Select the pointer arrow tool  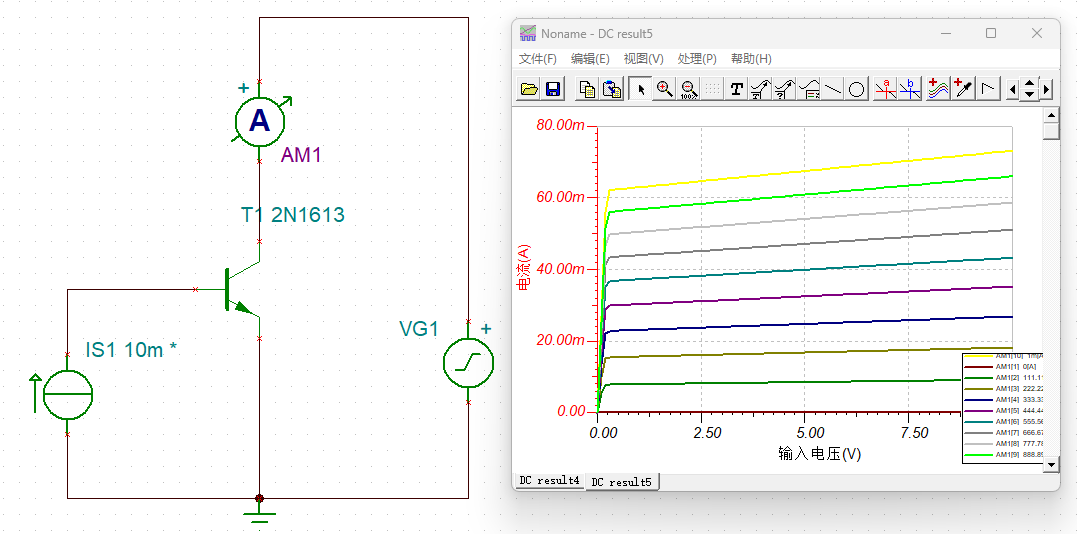(641, 89)
